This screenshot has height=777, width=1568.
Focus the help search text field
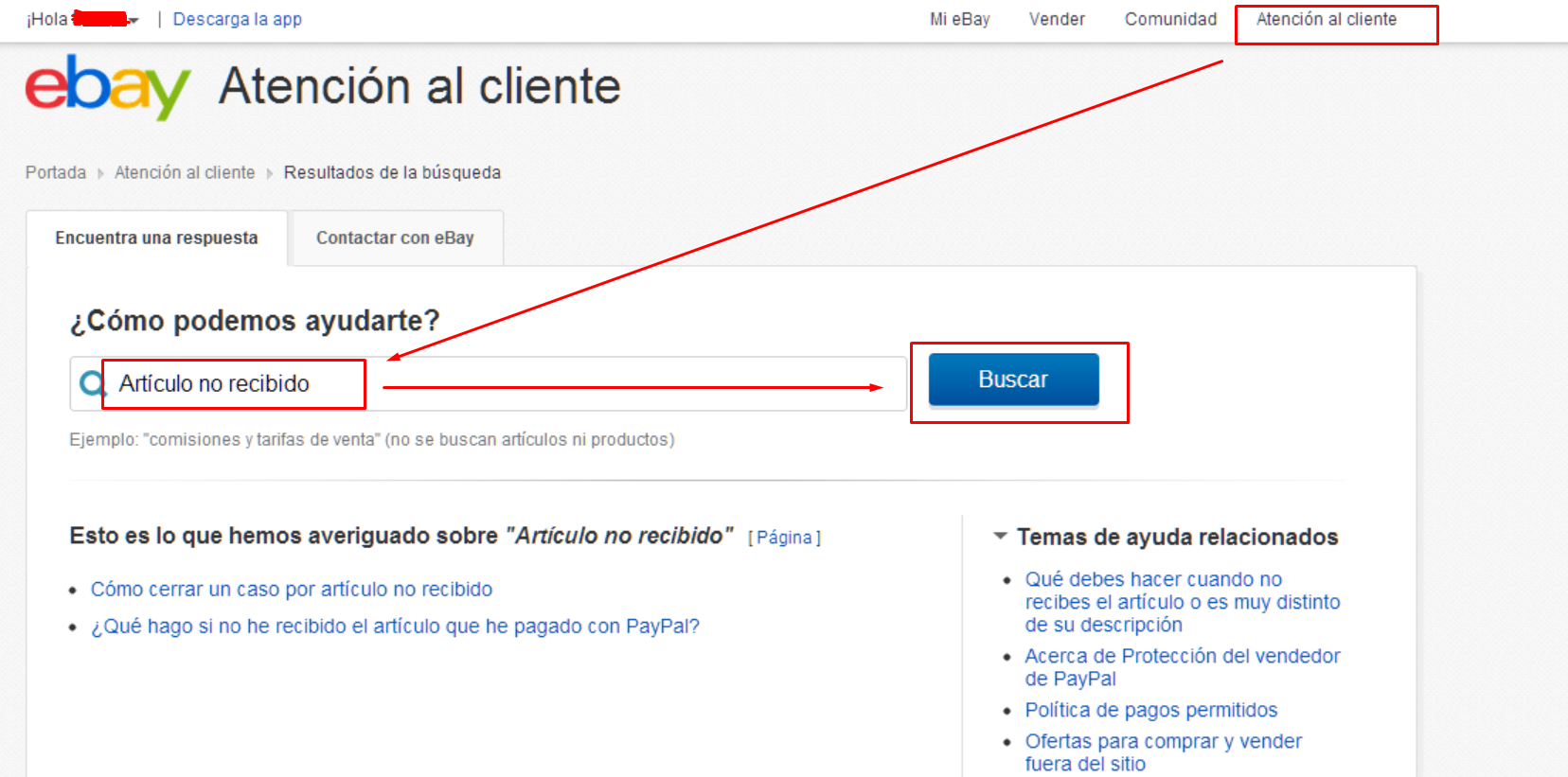[488, 383]
